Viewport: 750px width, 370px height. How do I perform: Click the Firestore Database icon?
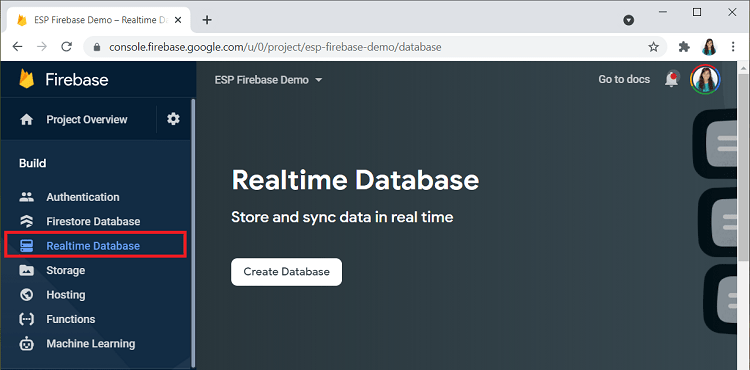tap(27, 221)
